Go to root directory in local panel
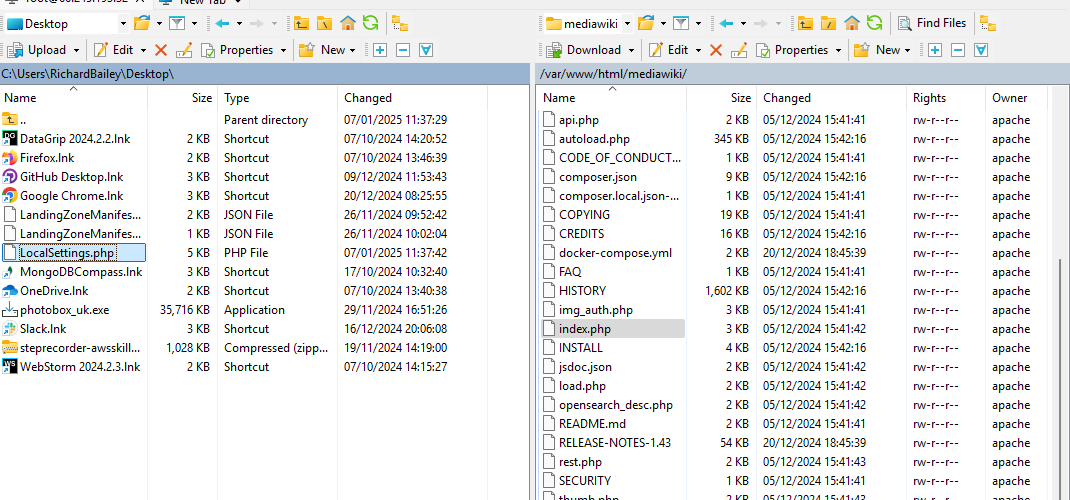Viewport: 1070px width, 500px height. pyautogui.click(x=325, y=23)
